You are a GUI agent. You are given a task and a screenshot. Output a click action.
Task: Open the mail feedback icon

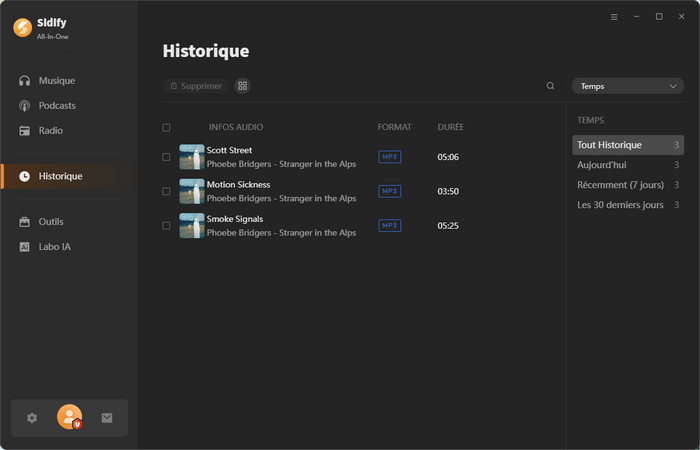tap(107, 418)
